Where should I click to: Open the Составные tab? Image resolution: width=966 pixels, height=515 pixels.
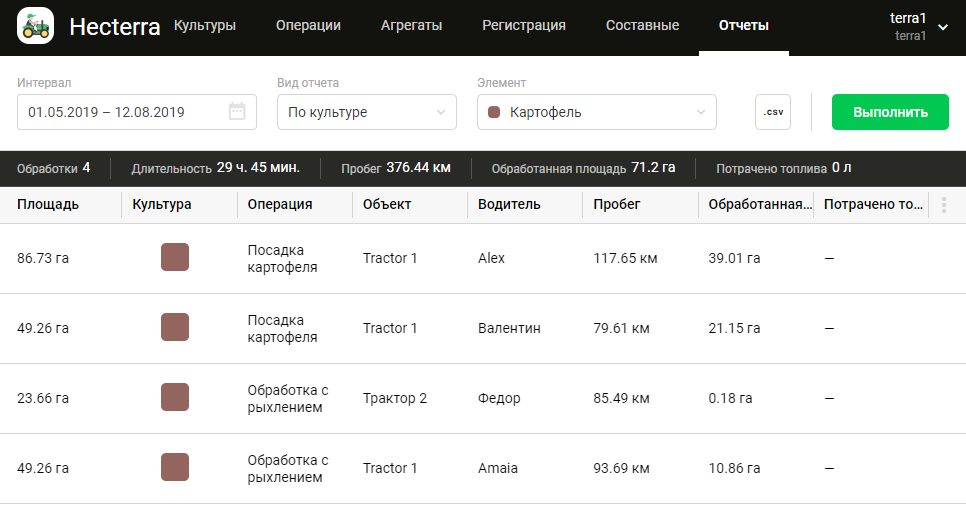pyautogui.click(x=642, y=25)
